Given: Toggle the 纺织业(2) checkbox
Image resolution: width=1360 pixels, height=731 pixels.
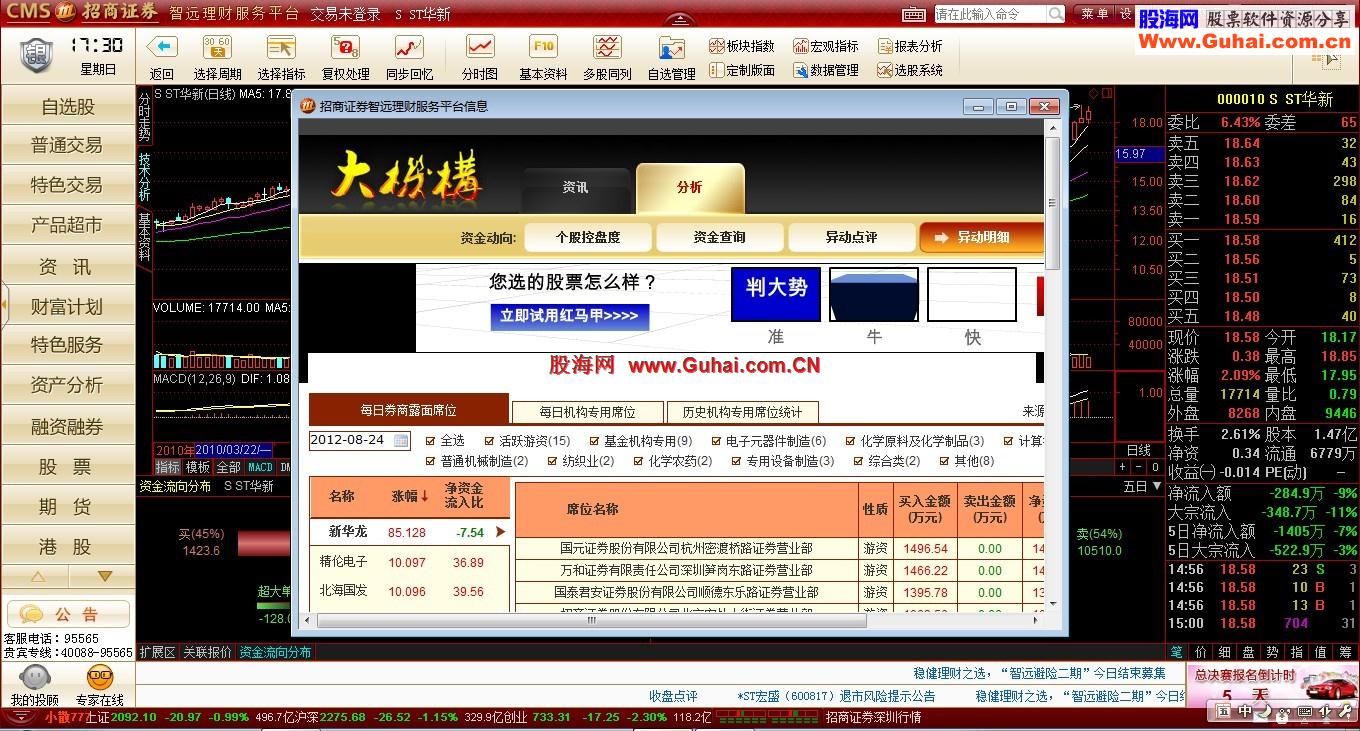Looking at the screenshot, I should click(x=552, y=461).
